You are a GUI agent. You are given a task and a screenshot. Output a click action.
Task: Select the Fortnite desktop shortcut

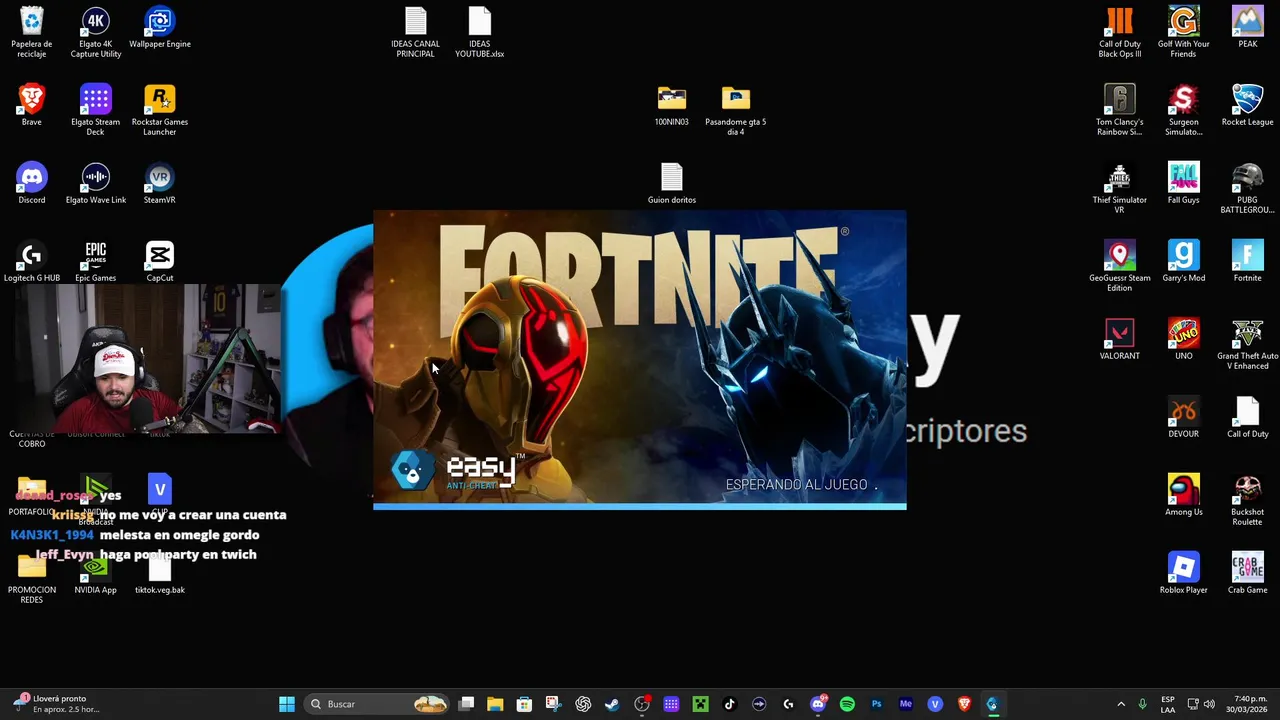(x=1248, y=261)
